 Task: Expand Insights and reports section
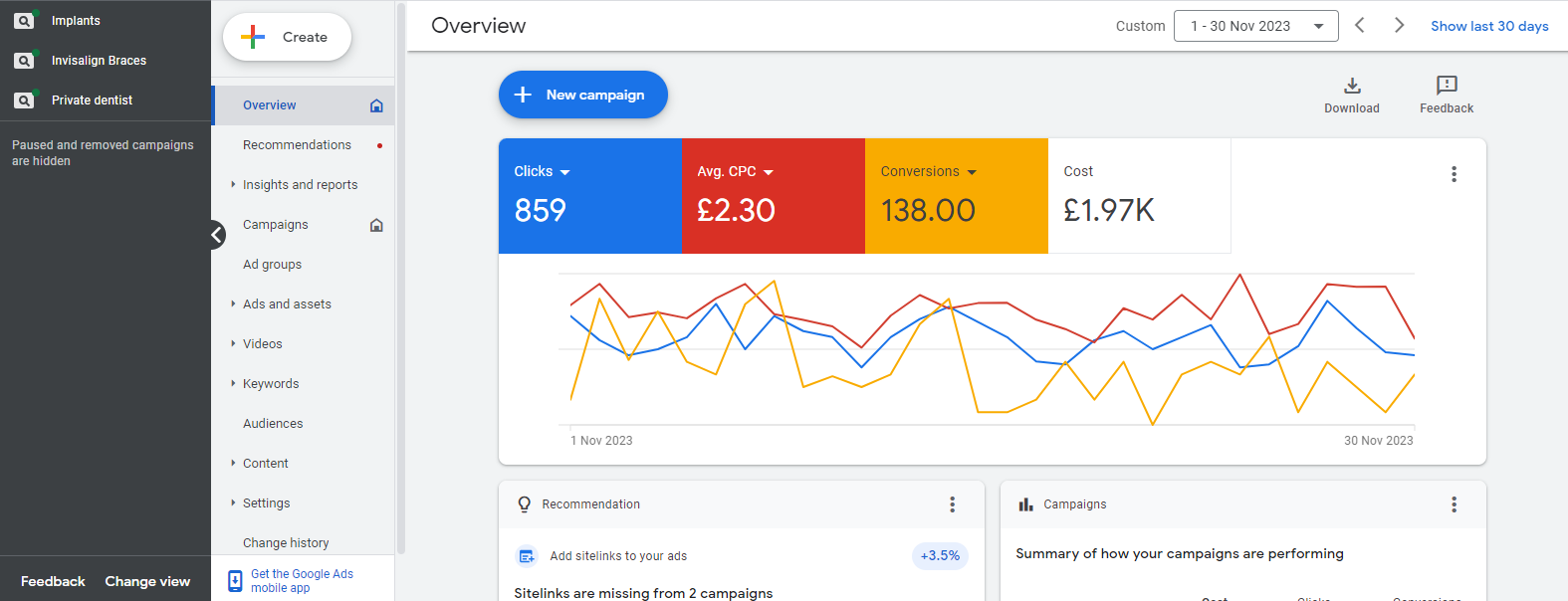click(299, 185)
